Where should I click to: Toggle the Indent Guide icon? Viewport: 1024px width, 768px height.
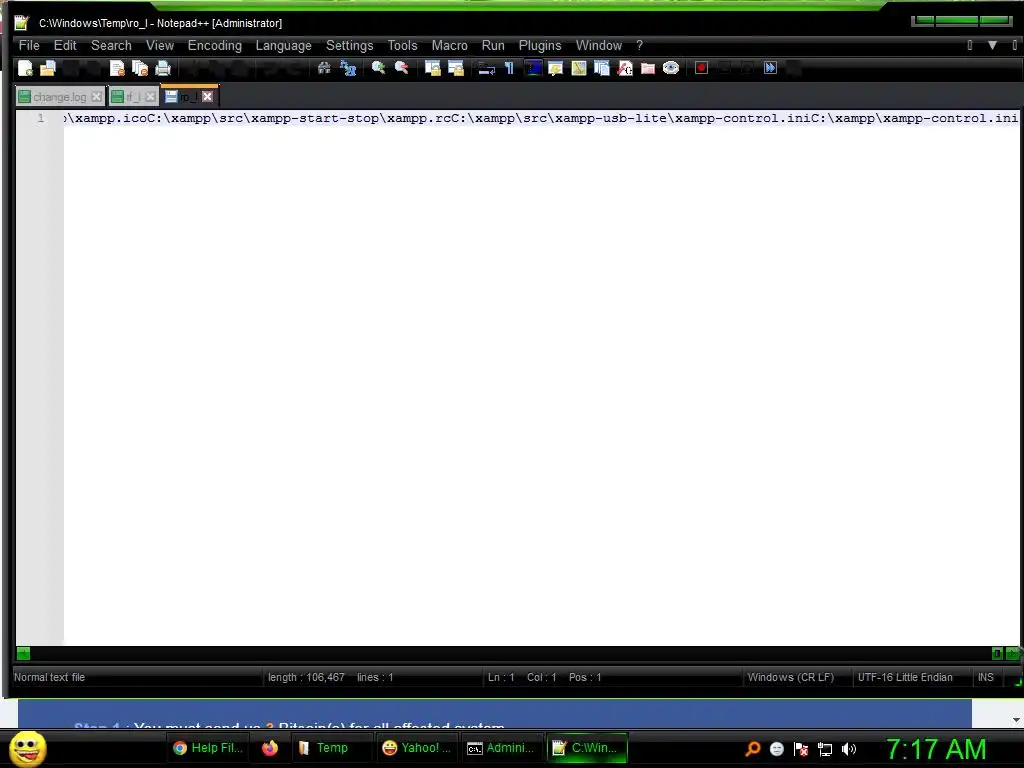point(533,68)
